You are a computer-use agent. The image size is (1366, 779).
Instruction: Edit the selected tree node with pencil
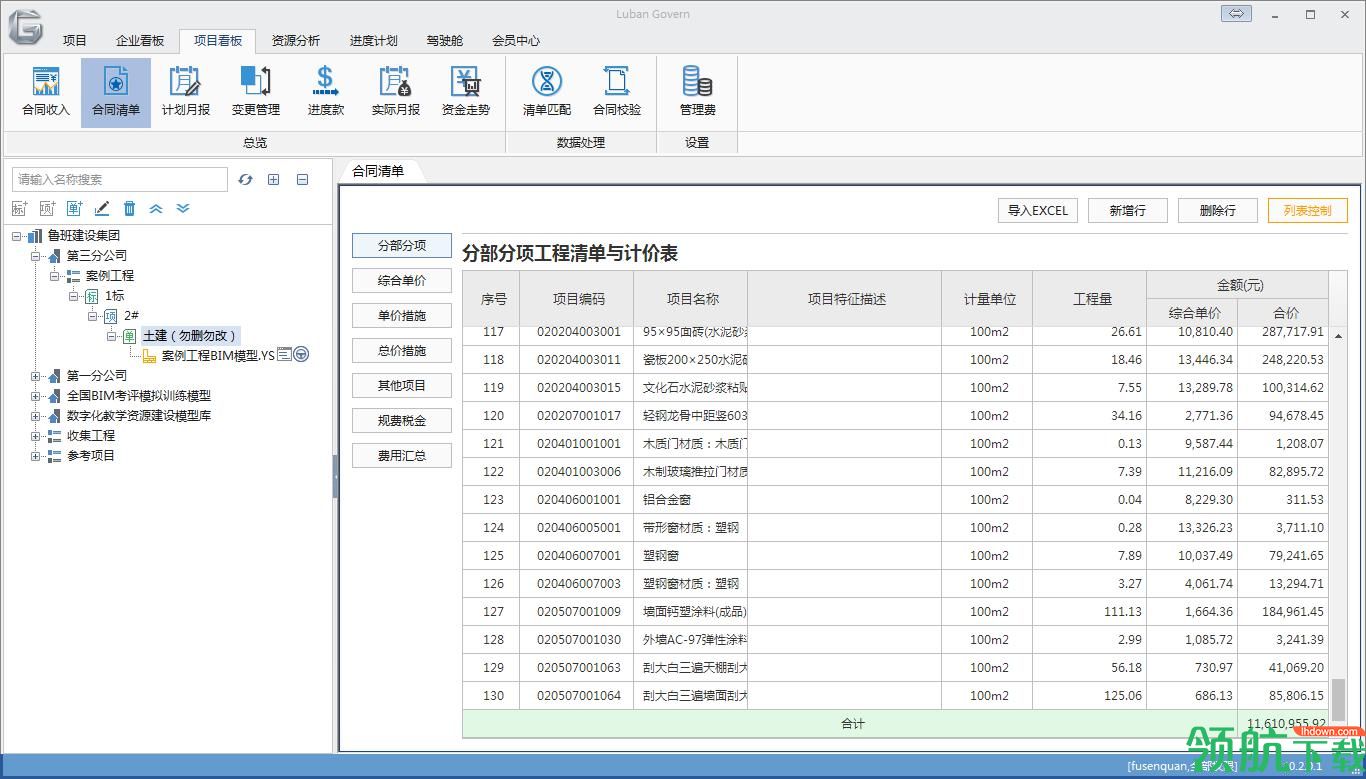pos(101,208)
